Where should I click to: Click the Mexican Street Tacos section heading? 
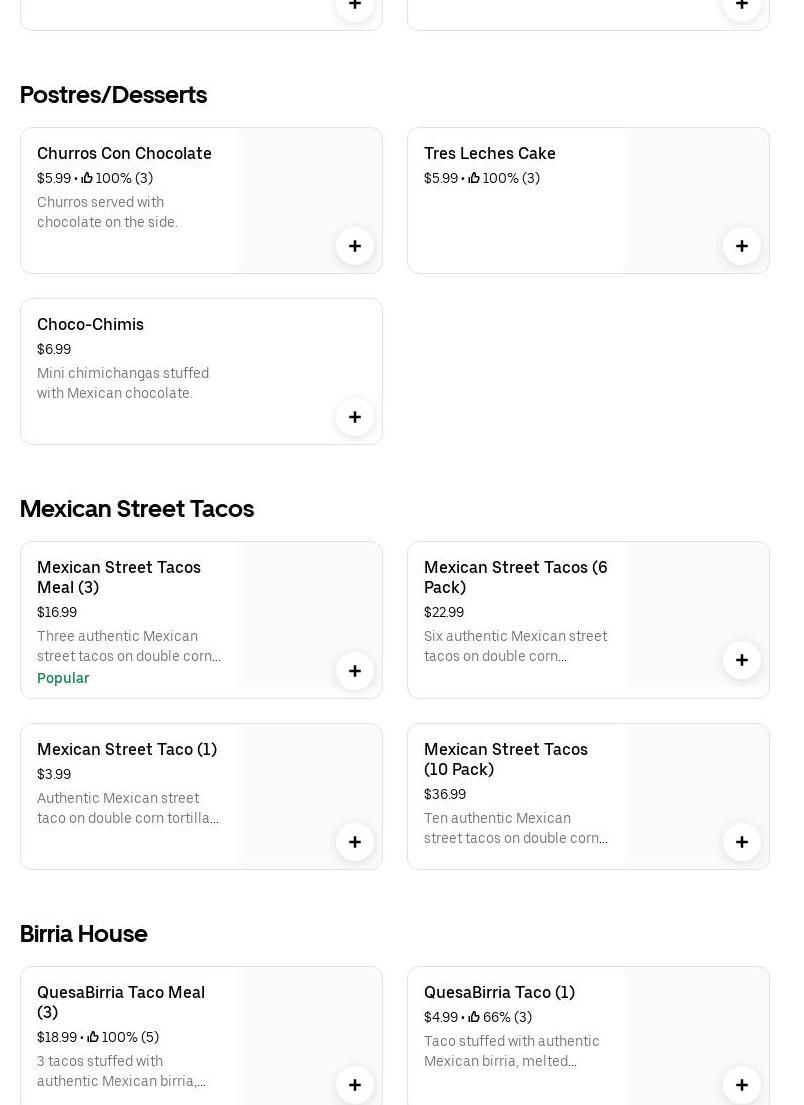tap(137, 508)
